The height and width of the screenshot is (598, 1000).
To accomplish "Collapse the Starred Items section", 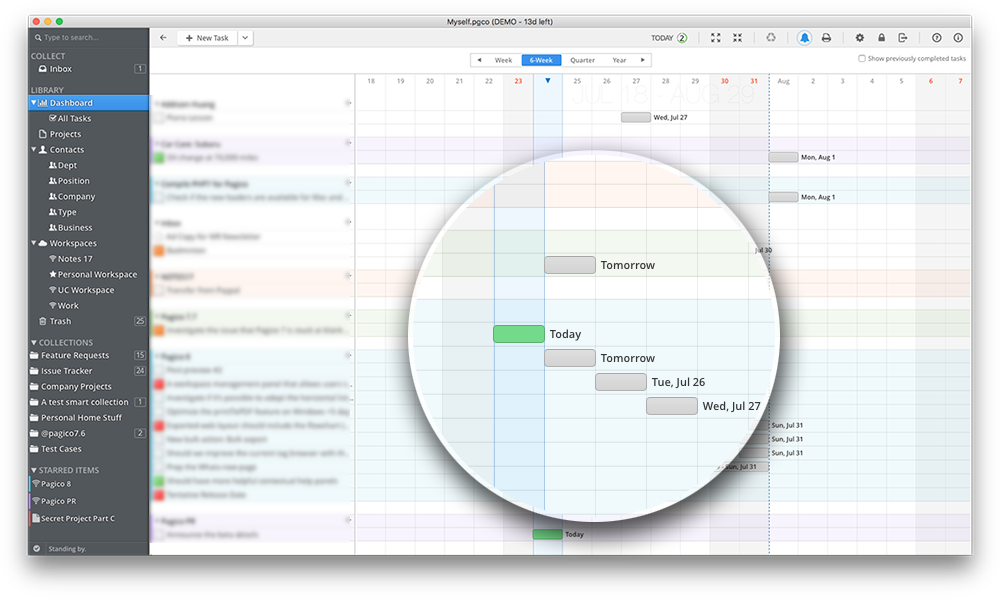I will [34, 470].
